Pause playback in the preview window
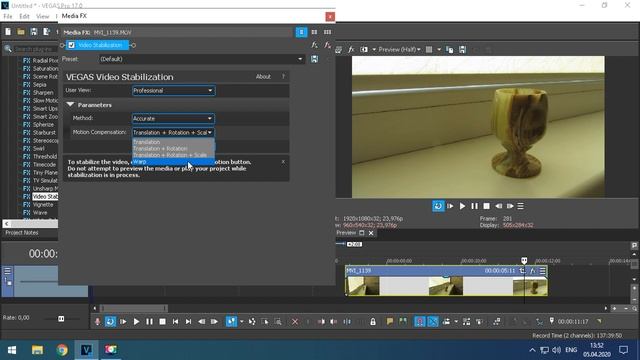Image resolution: width=640 pixels, height=360 pixels. point(474,206)
